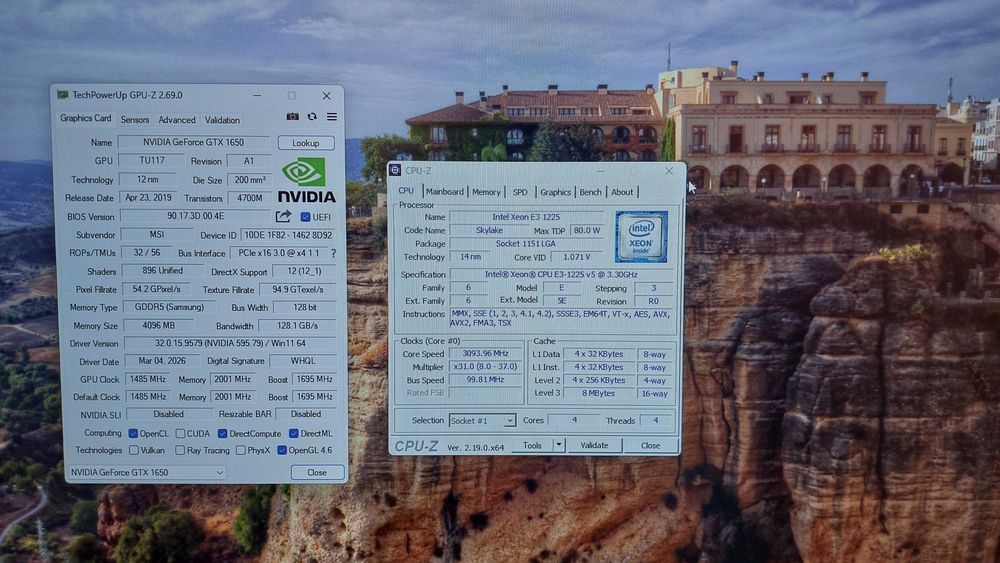Click the CPU Name field Intel Xeon E3 1225
1000x563 pixels.
pyautogui.click(x=526, y=217)
